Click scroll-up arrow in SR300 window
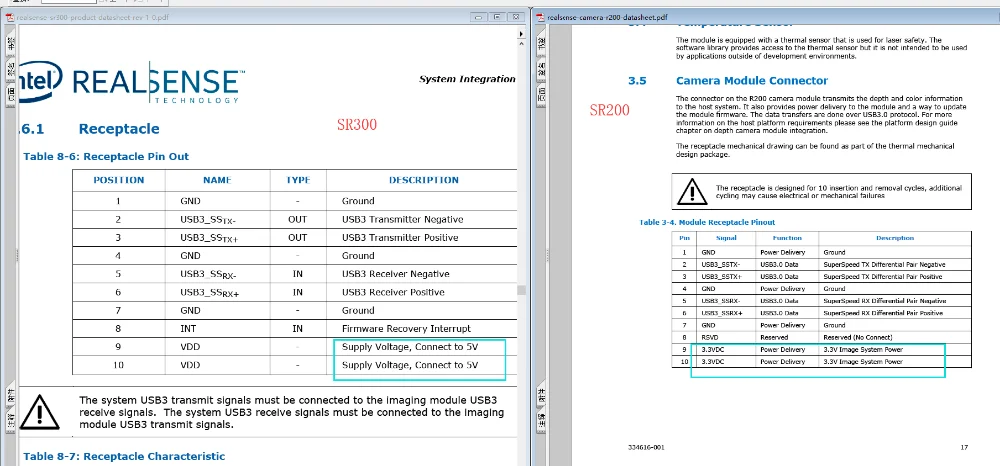The image size is (1000, 466). coord(522,46)
